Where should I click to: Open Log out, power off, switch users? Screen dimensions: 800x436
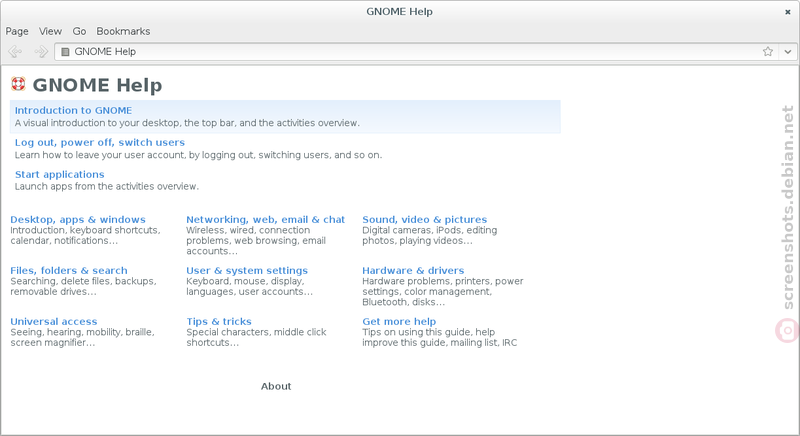click(x=99, y=142)
